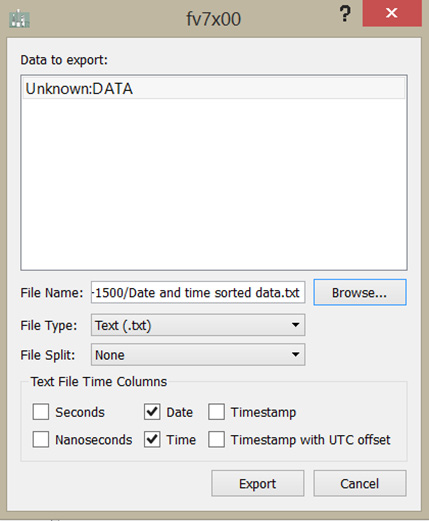The width and height of the screenshot is (429, 521).
Task: Cancel the export dialog
Action: [x=360, y=483]
